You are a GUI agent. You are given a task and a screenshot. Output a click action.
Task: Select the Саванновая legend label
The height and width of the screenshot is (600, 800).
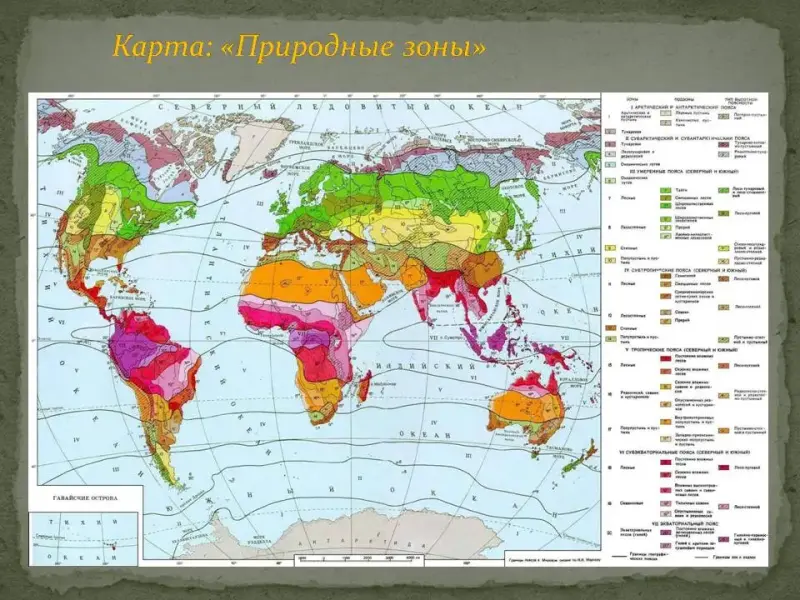(625, 504)
